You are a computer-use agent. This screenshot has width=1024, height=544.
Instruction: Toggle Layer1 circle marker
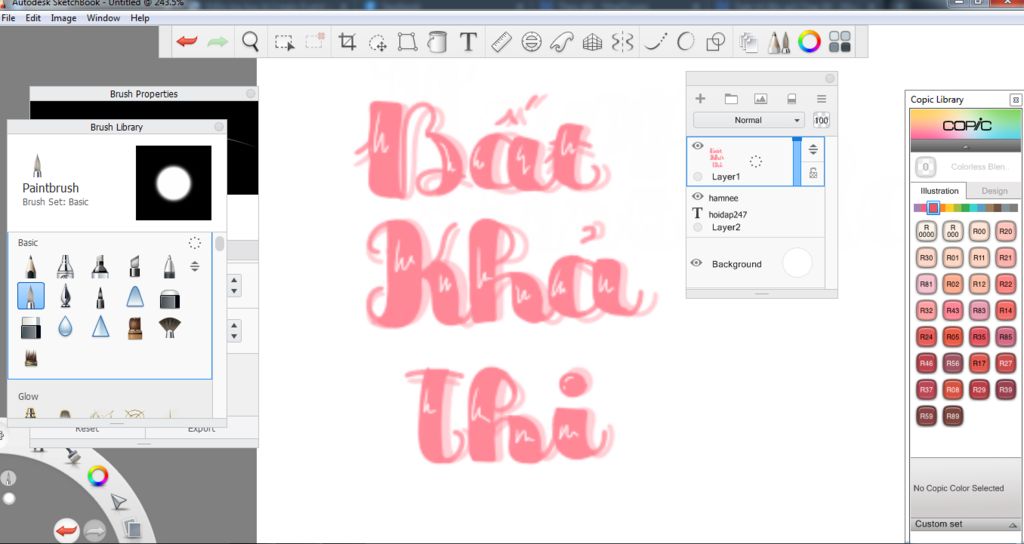click(698, 177)
